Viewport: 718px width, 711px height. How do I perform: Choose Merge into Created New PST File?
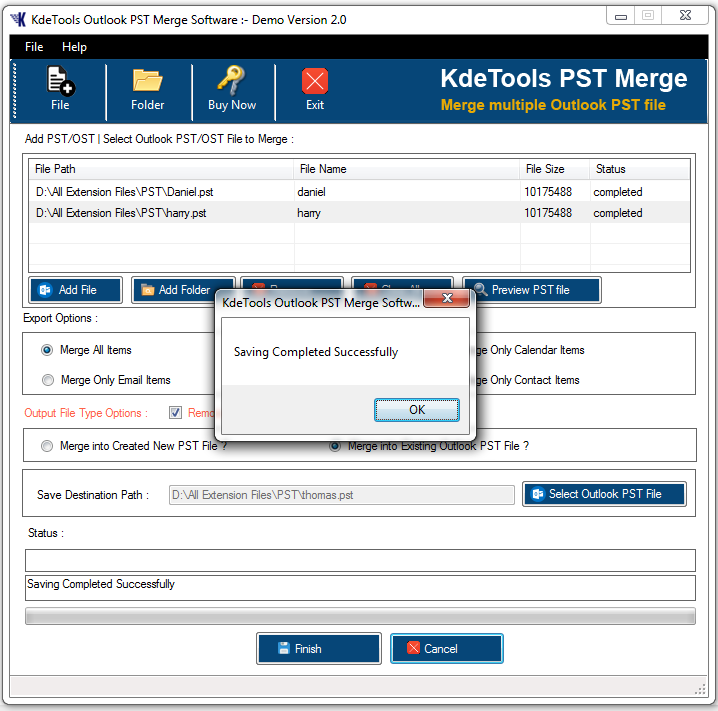47,446
